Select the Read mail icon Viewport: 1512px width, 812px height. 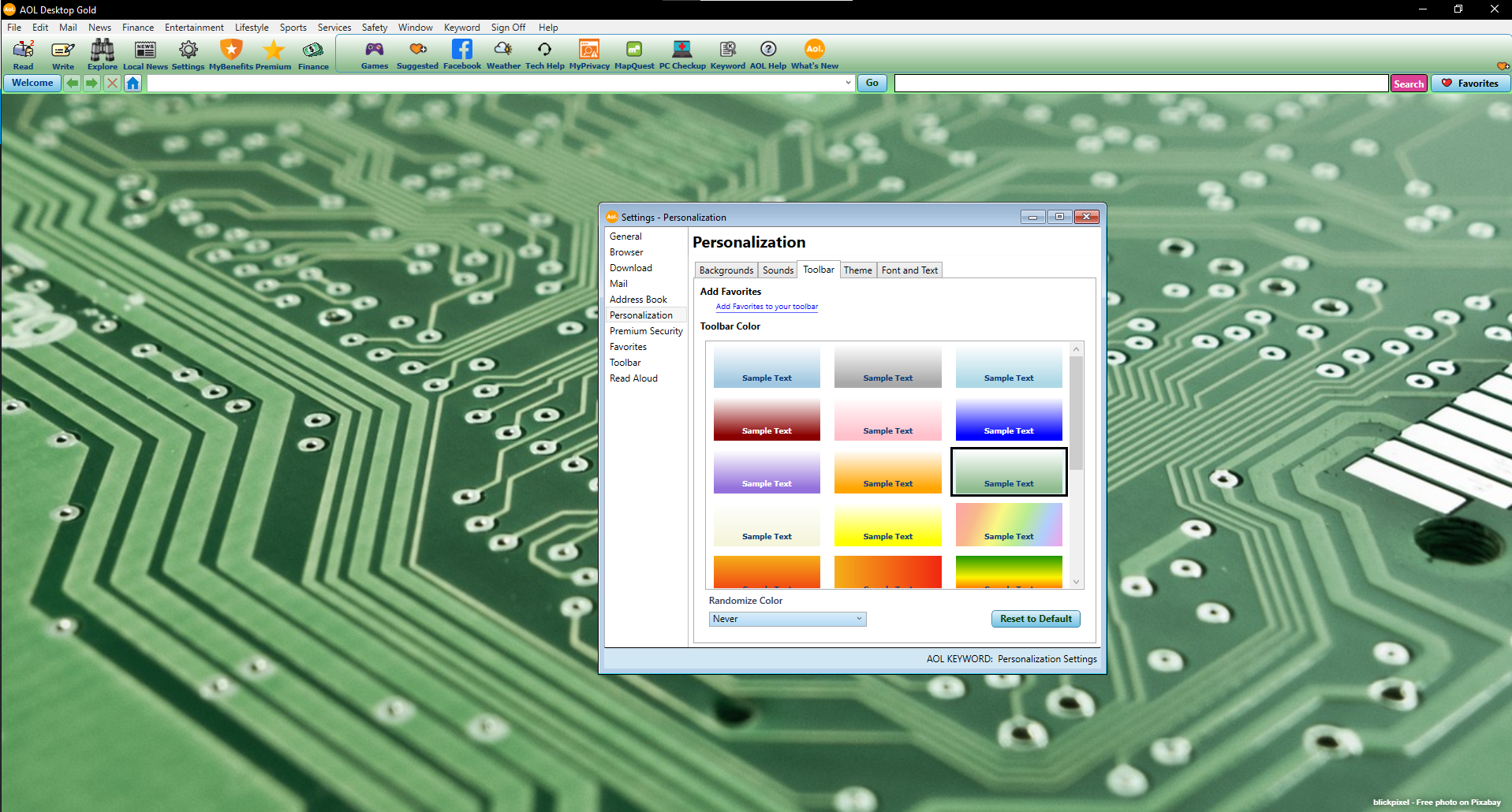[x=23, y=54]
